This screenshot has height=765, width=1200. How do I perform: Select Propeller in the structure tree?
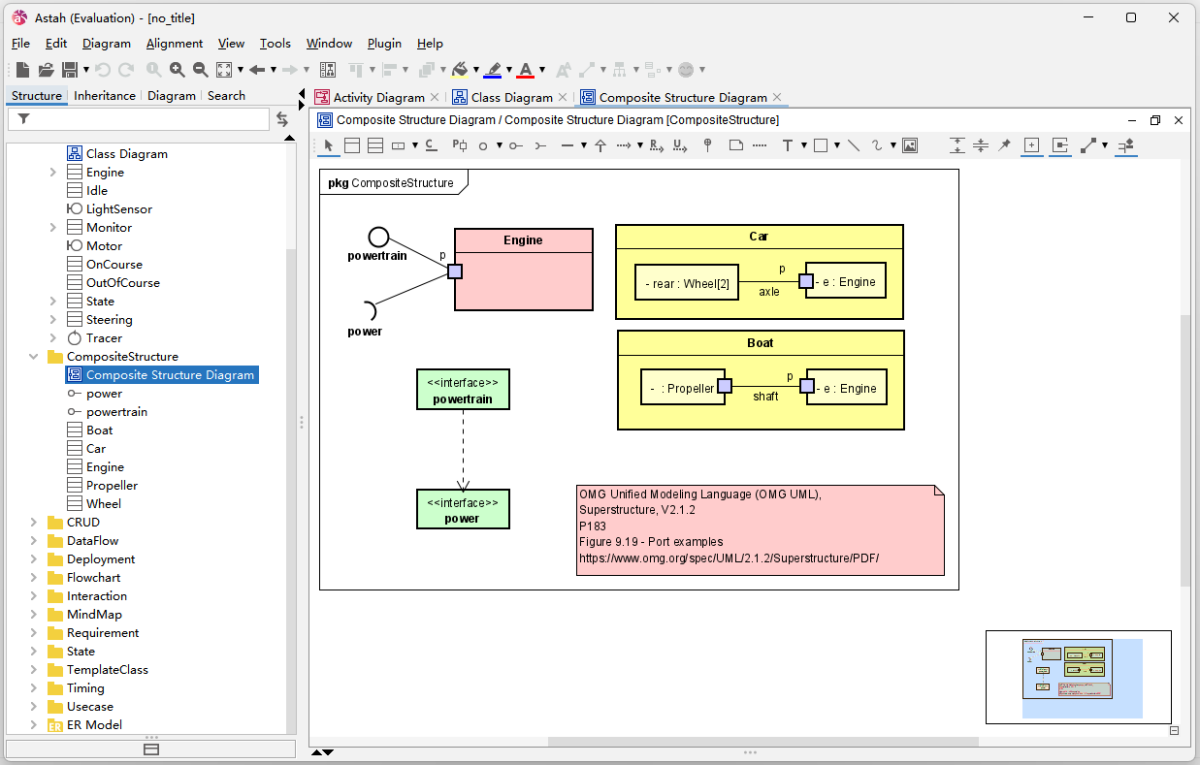pos(111,486)
